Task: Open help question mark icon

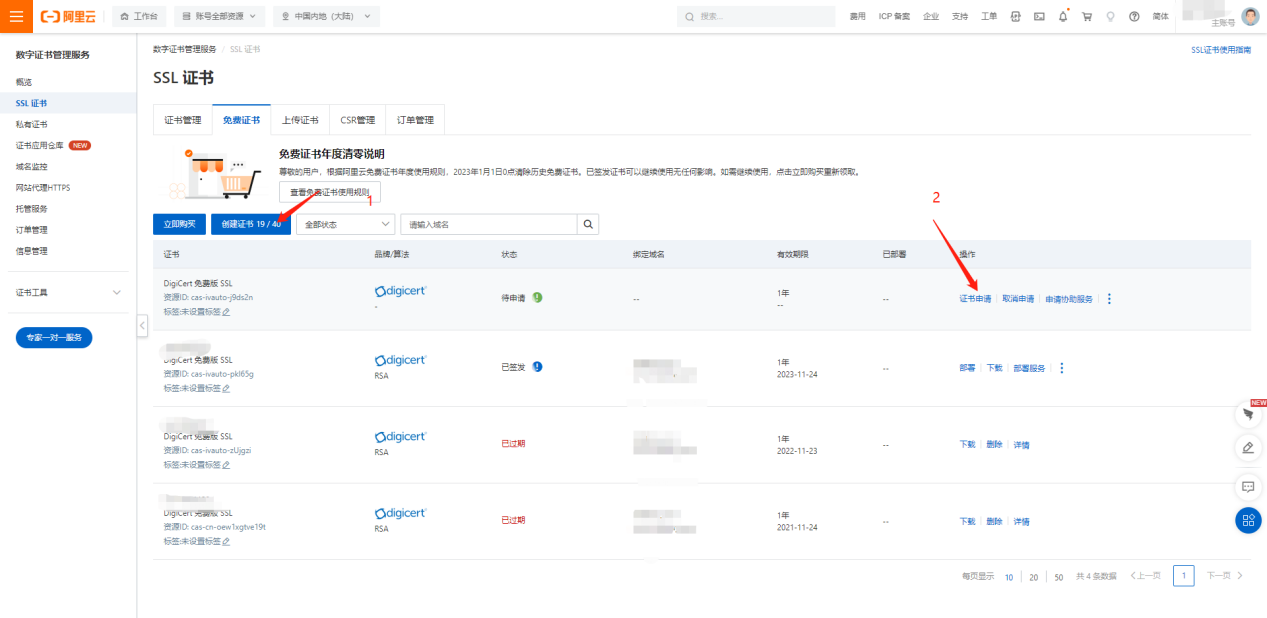Action: pyautogui.click(x=1134, y=17)
